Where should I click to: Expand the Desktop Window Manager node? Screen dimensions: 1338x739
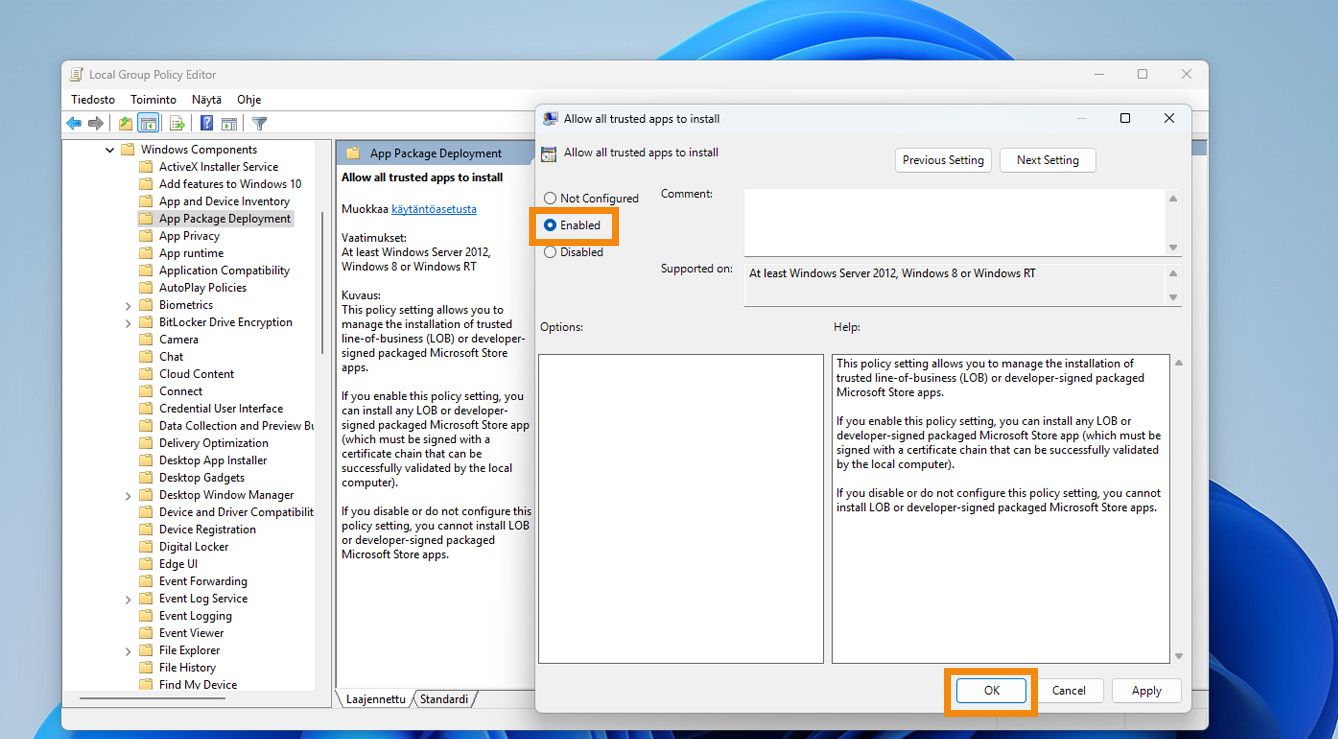pos(128,496)
